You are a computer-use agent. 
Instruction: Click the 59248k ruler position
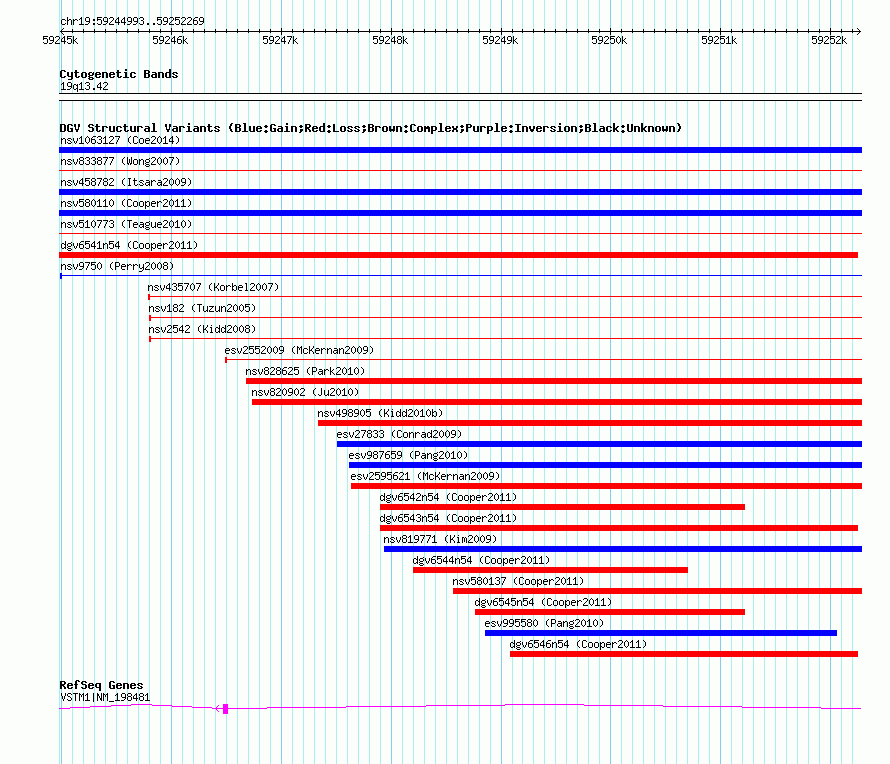point(390,40)
